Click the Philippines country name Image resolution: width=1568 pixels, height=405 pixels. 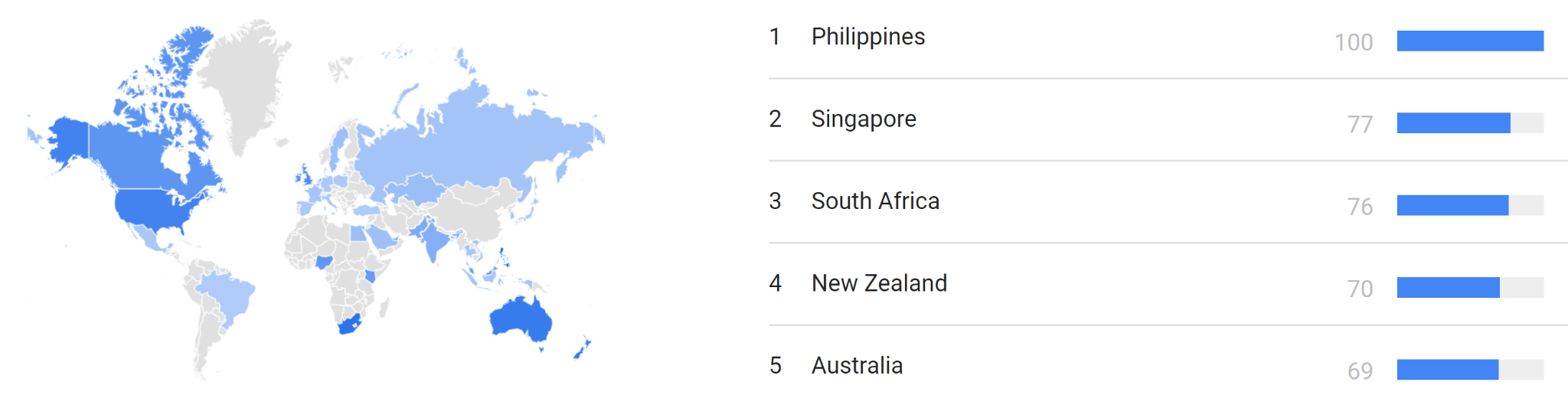(x=867, y=37)
